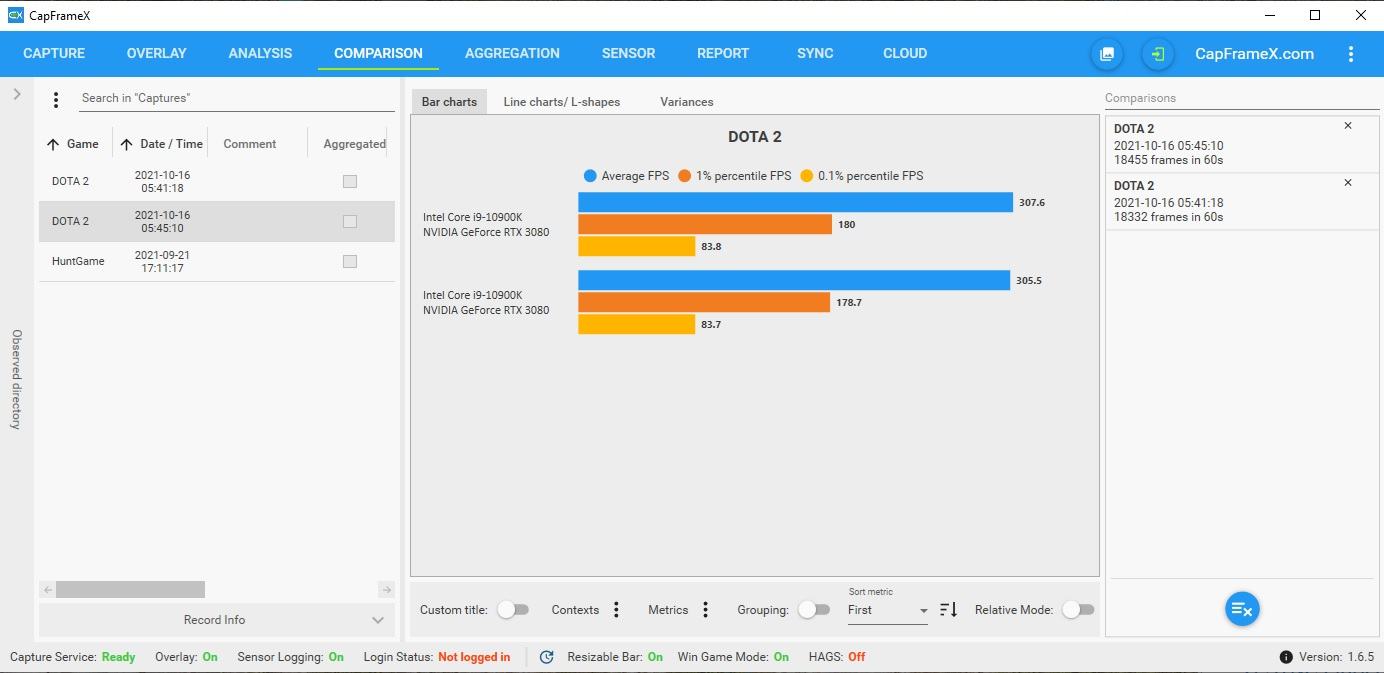This screenshot has height=673, width=1384.
Task: Check Aggregated box for DOTA 2 05:45:10
Action: (349, 222)
